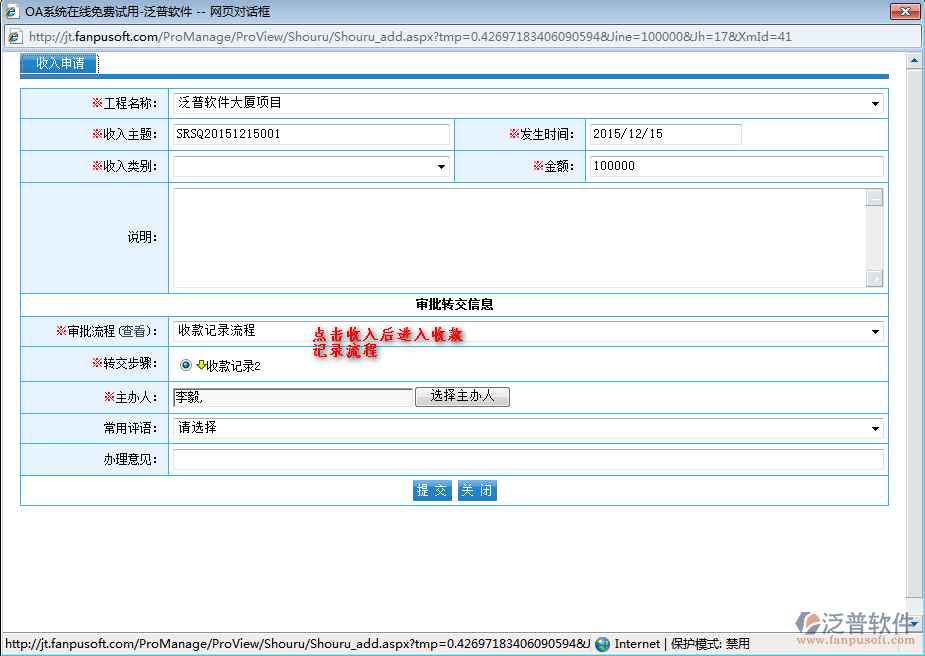This screenshot has width=925, height=656.
Task: Focus the 金额 amount field
Action: (x=736, y=167)
